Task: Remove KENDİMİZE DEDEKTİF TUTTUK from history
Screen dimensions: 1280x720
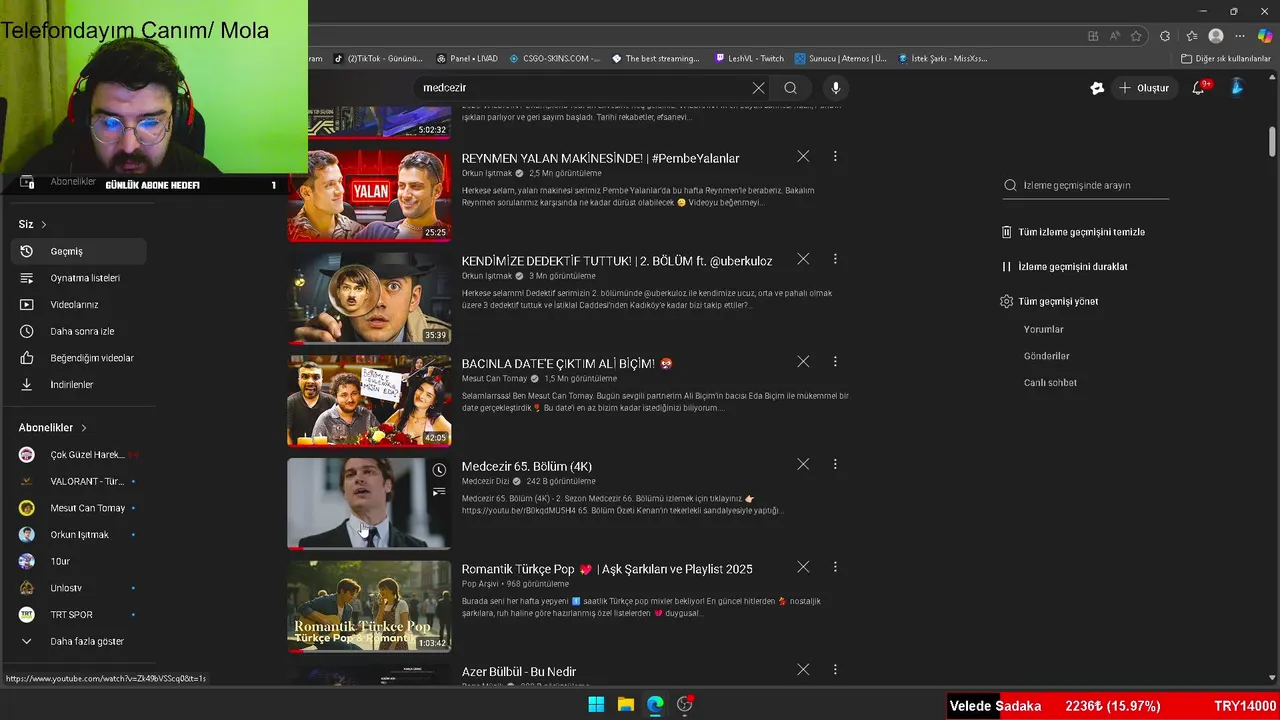Action: 803,259
